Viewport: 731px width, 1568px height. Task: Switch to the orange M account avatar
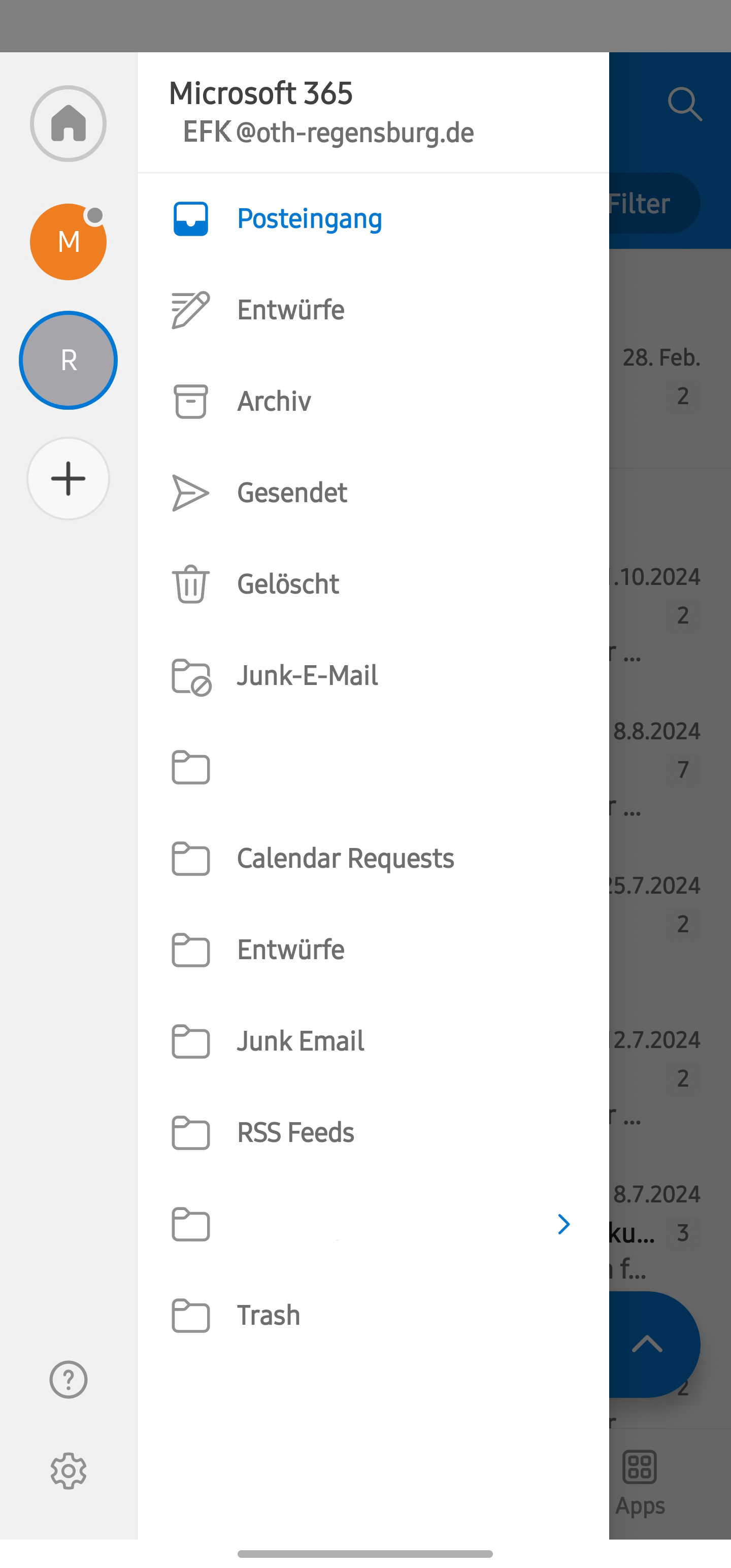click(x=68, y=242)
